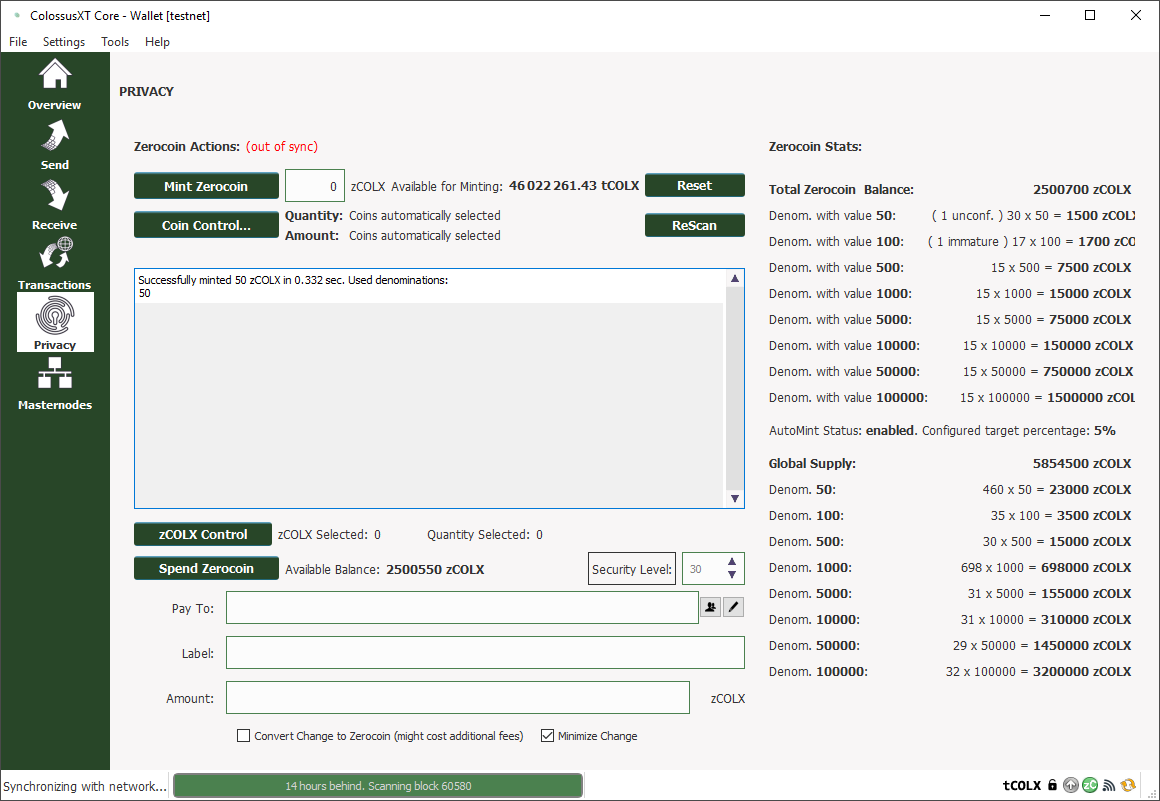Viewport: 1160px width, 801px height.
Task: Click the Global Supply 'Denom. 50000' row
Action: coord(950,646)
